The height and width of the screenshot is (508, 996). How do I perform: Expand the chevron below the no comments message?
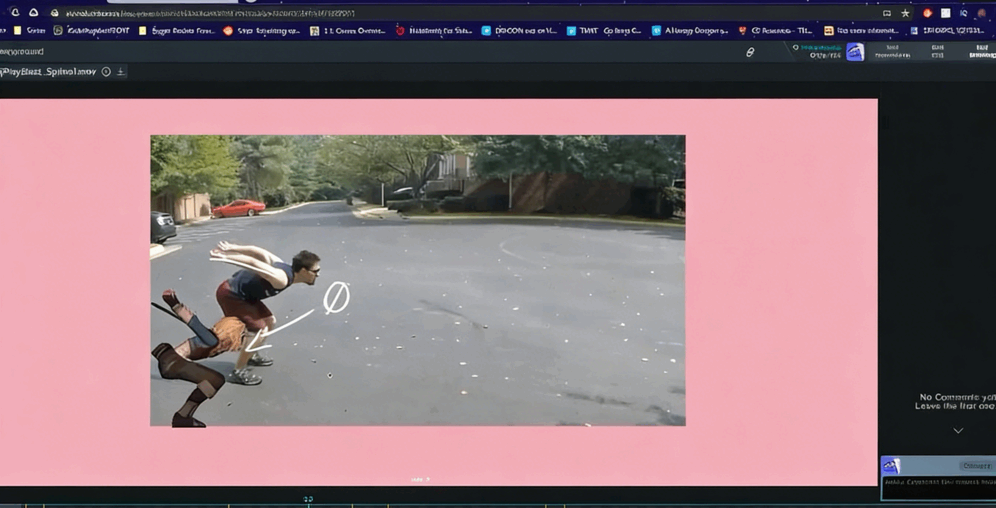coord(957,431)
